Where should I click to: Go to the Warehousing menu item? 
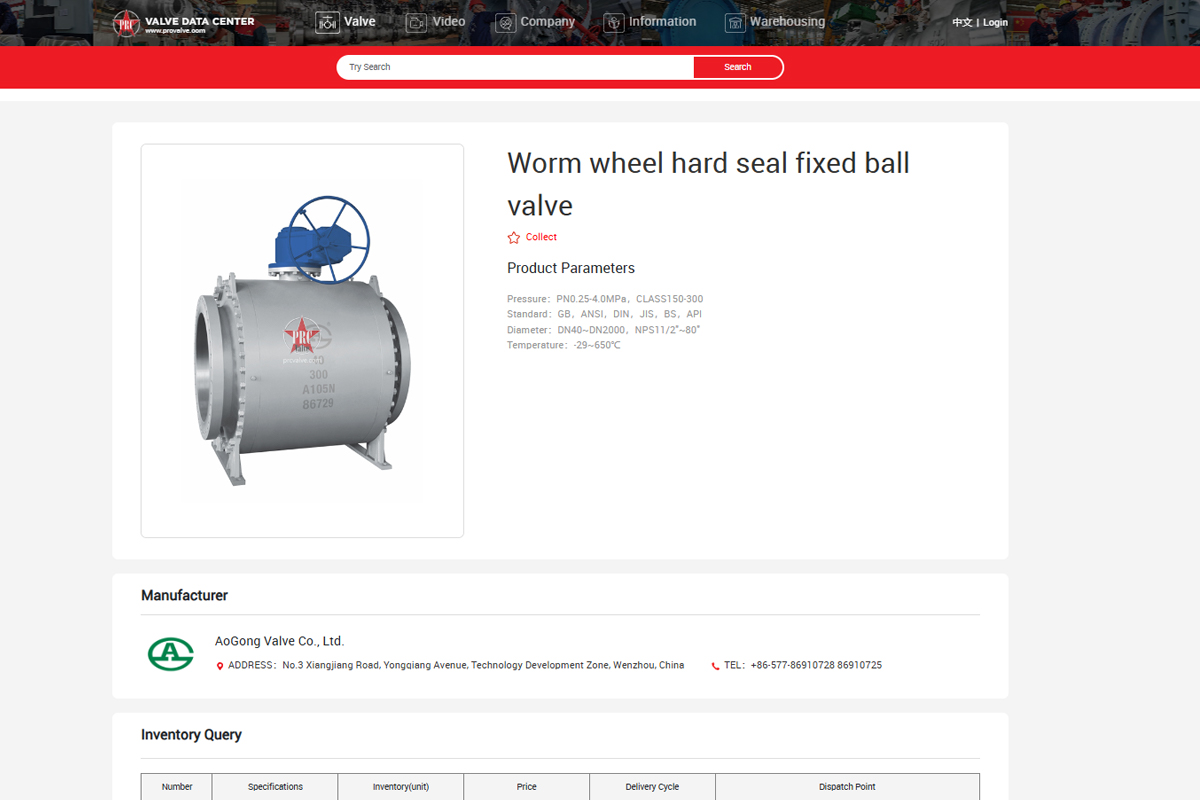point(787,21)
